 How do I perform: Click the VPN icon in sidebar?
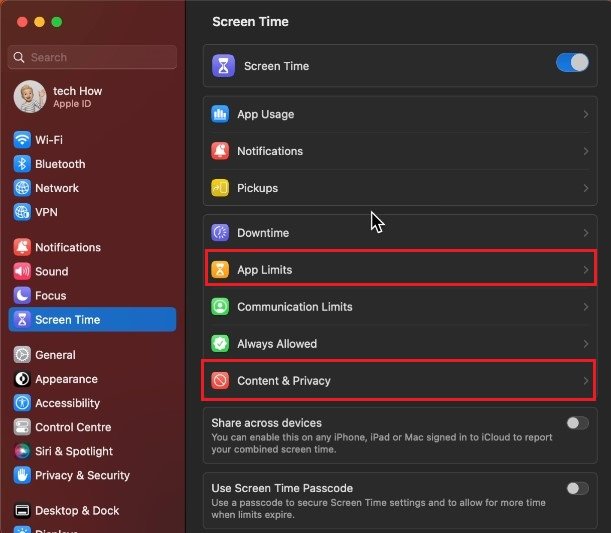pos(22,212)
